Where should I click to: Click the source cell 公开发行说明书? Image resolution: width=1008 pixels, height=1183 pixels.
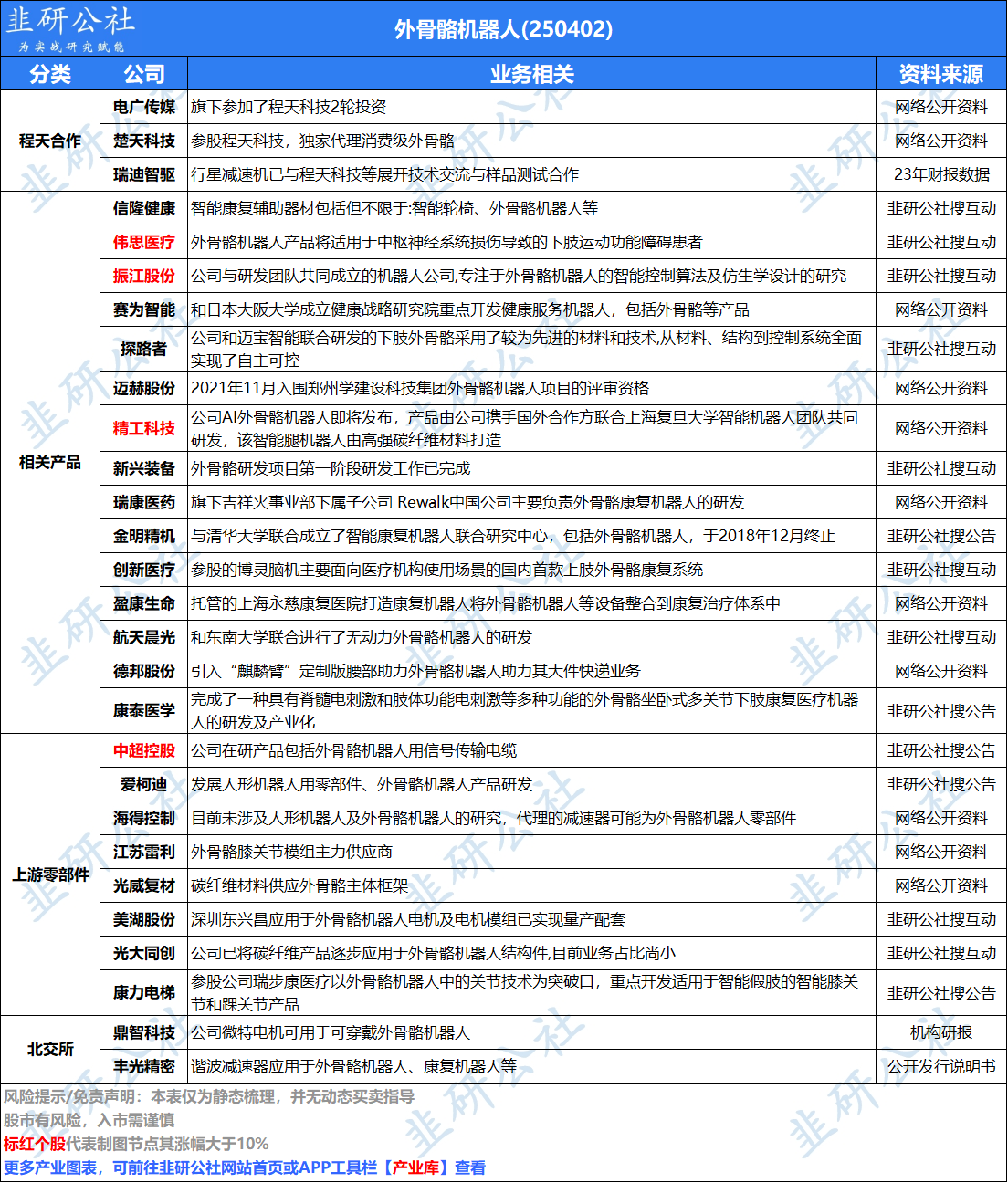click(x=940, y=1066)
